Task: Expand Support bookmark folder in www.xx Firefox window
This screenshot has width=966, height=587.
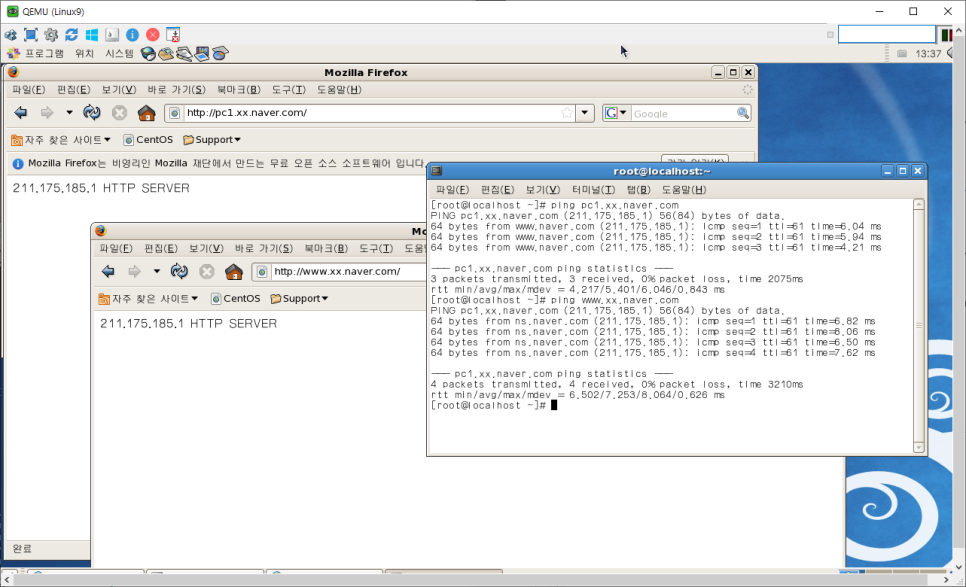Action: (299, 299)
